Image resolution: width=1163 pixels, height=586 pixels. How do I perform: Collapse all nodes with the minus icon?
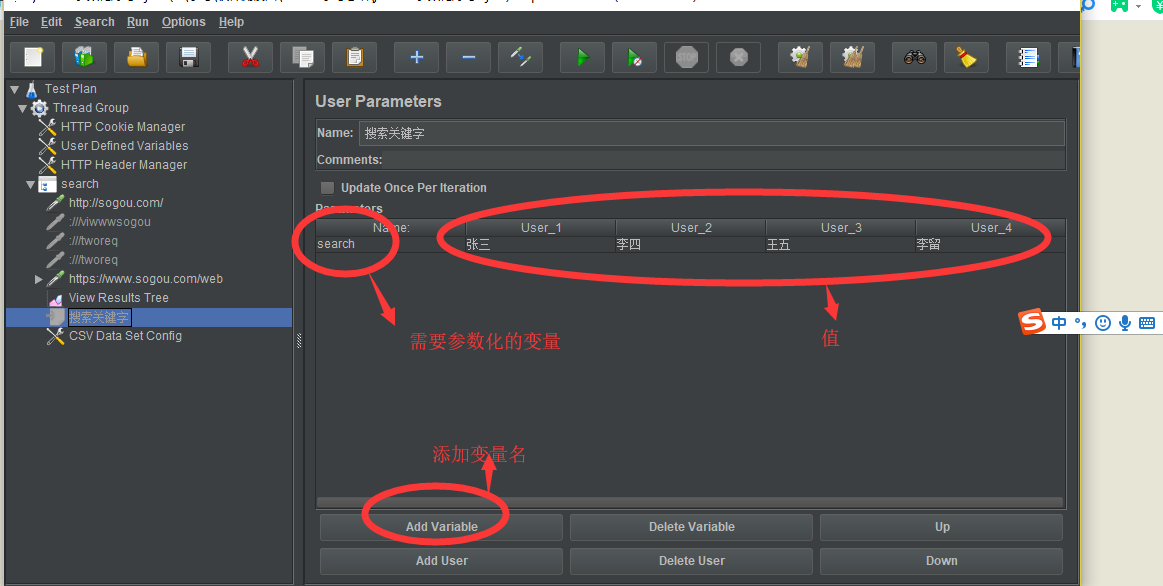coord(468,57)
